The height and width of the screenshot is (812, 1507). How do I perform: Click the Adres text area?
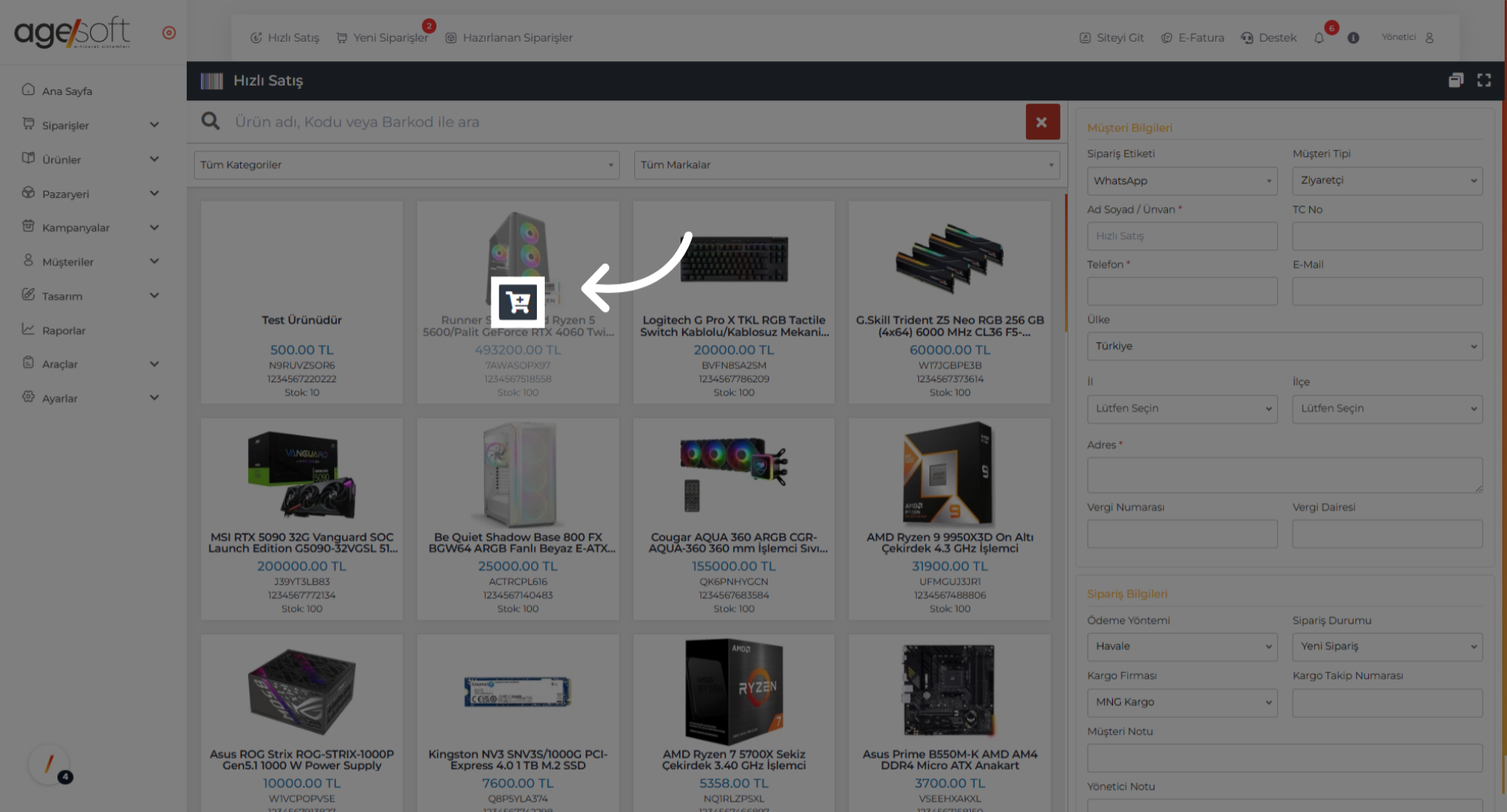point(1285,475)
